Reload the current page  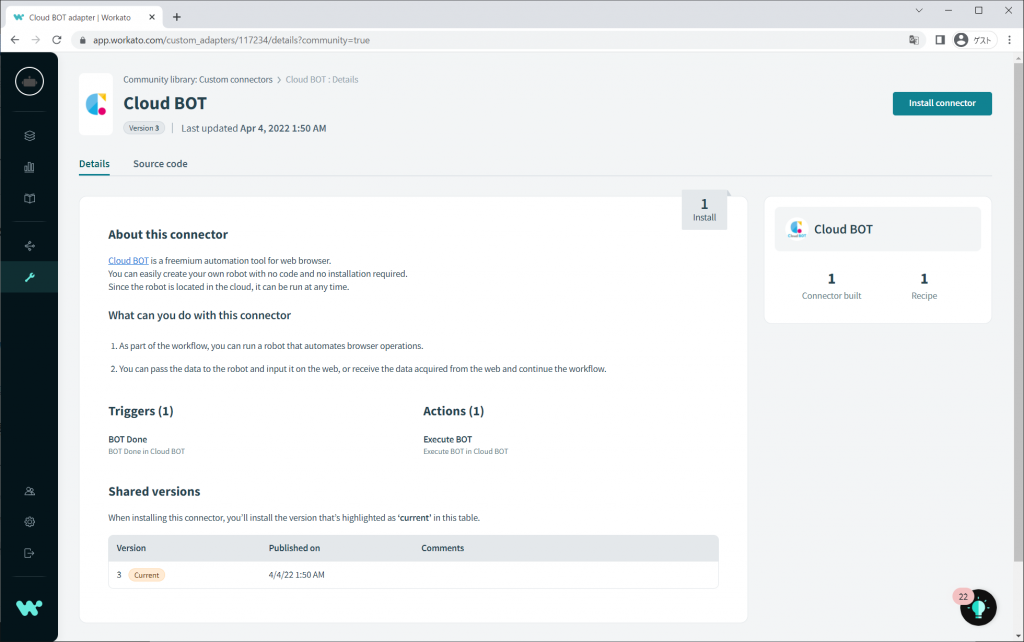[x=57, y=40]
